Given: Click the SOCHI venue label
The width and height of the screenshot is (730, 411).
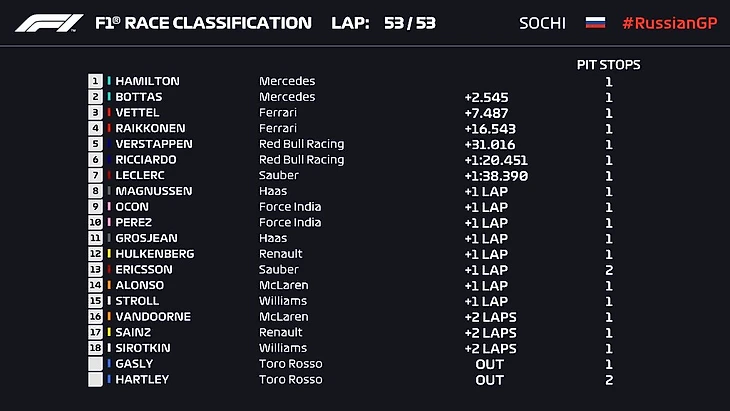Looking at the screenshot, I should [x=542, y=22].
